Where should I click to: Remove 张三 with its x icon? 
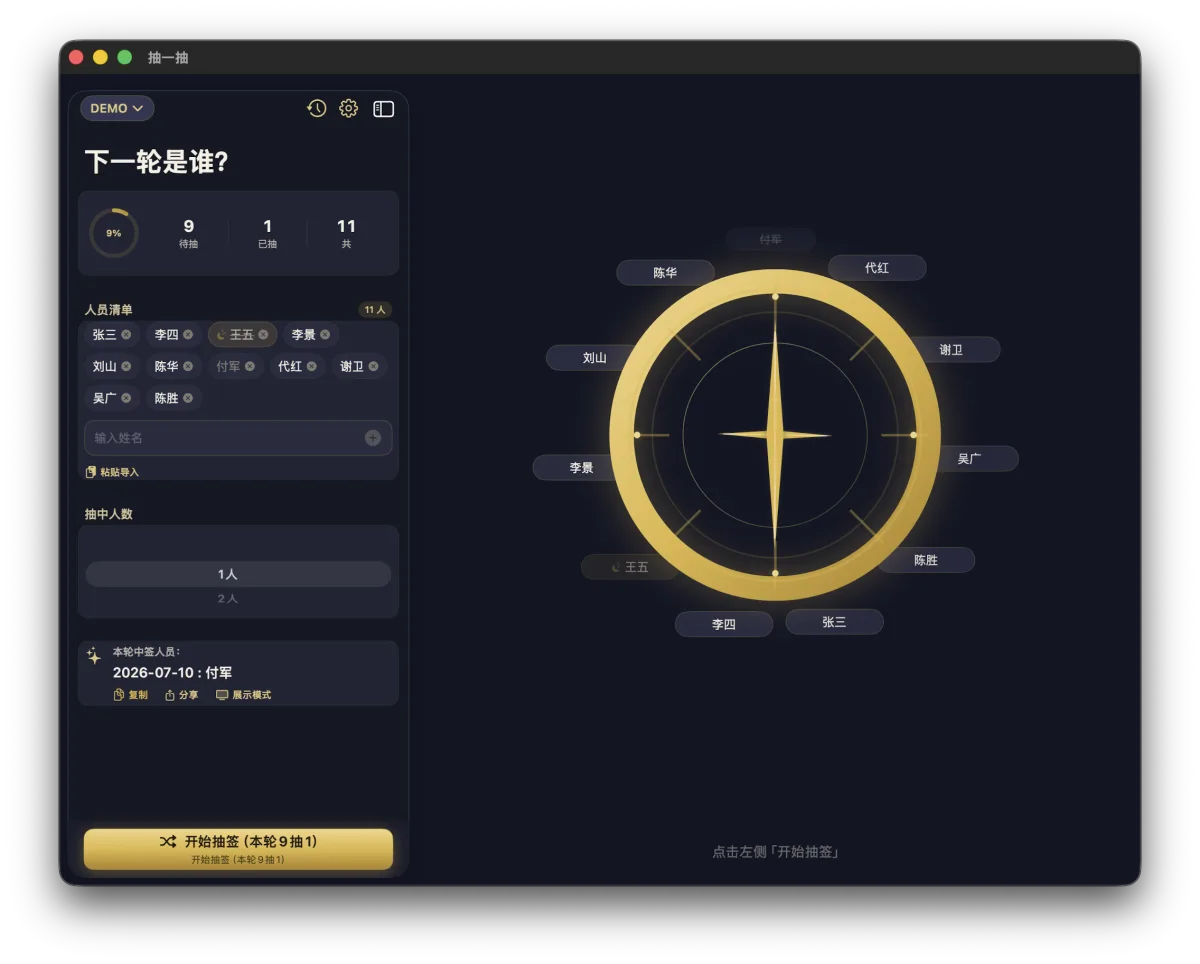tap(126, 334)
